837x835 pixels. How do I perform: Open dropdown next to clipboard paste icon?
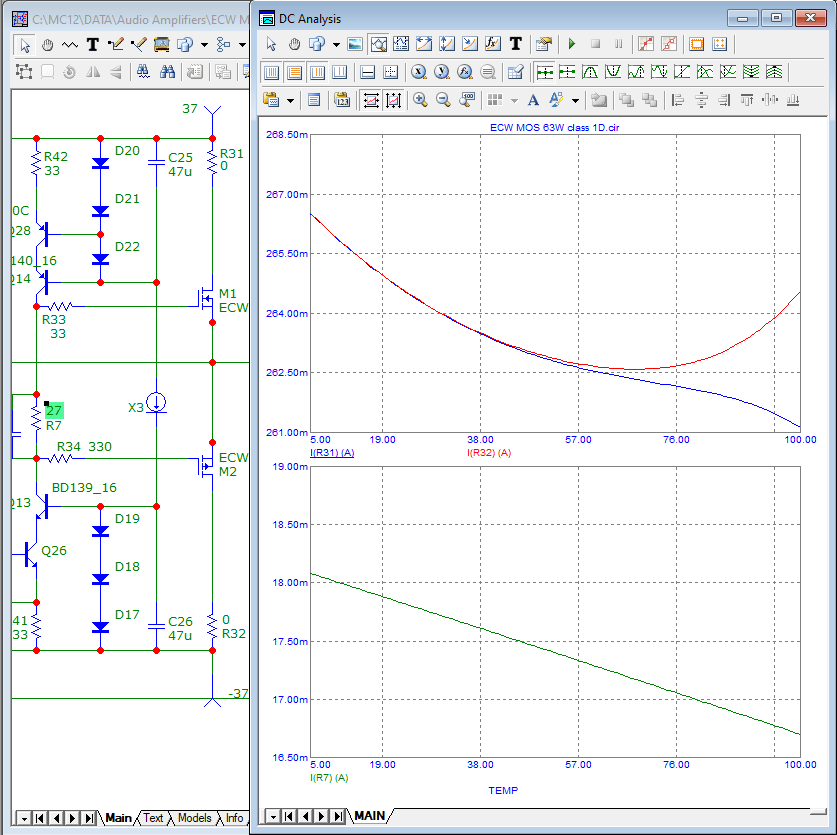click(x=290, y=100)
